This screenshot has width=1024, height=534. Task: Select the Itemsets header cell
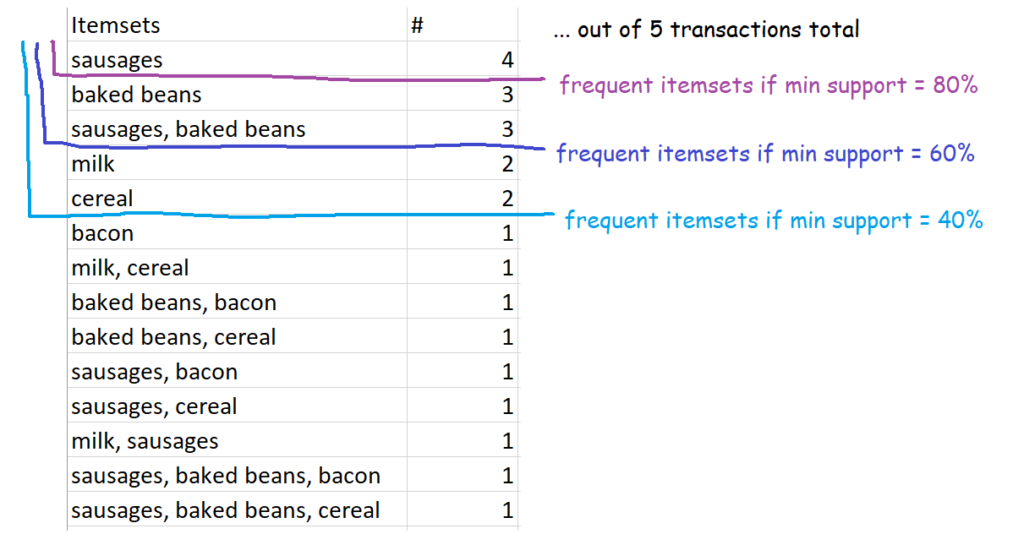point(237,25)
